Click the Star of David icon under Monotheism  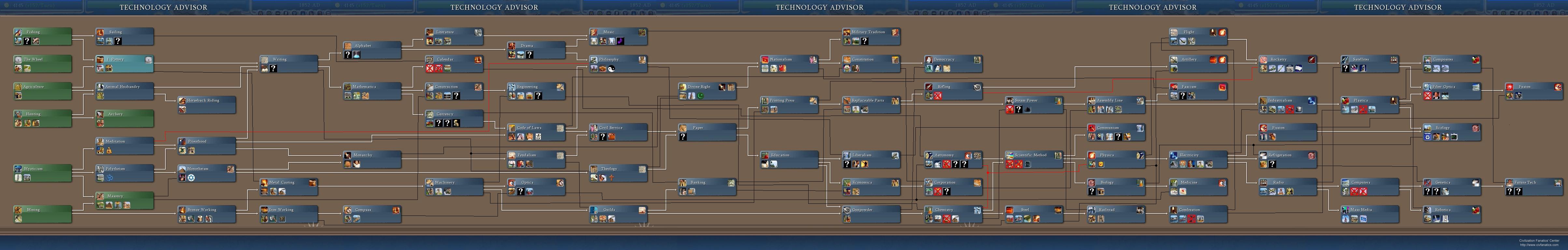(x=191, y=178)
